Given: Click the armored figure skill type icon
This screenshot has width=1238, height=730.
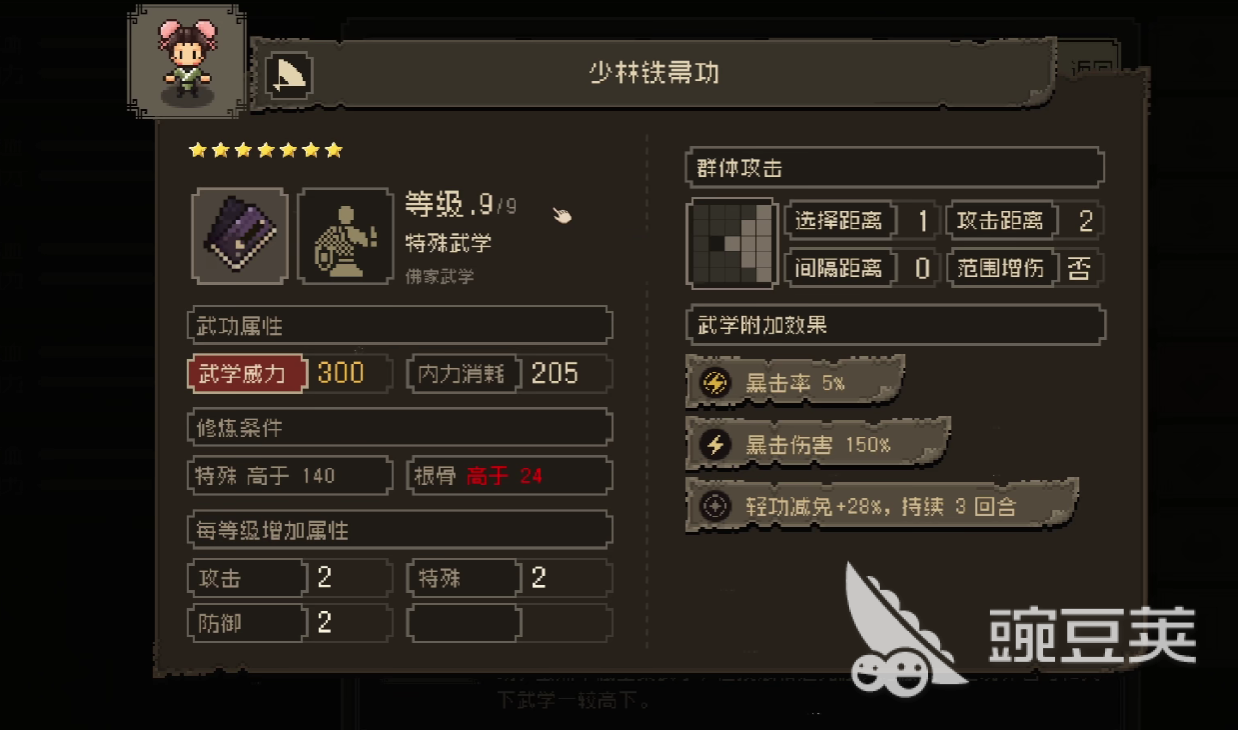Looking at the screenshot, I should click(345, 236).
